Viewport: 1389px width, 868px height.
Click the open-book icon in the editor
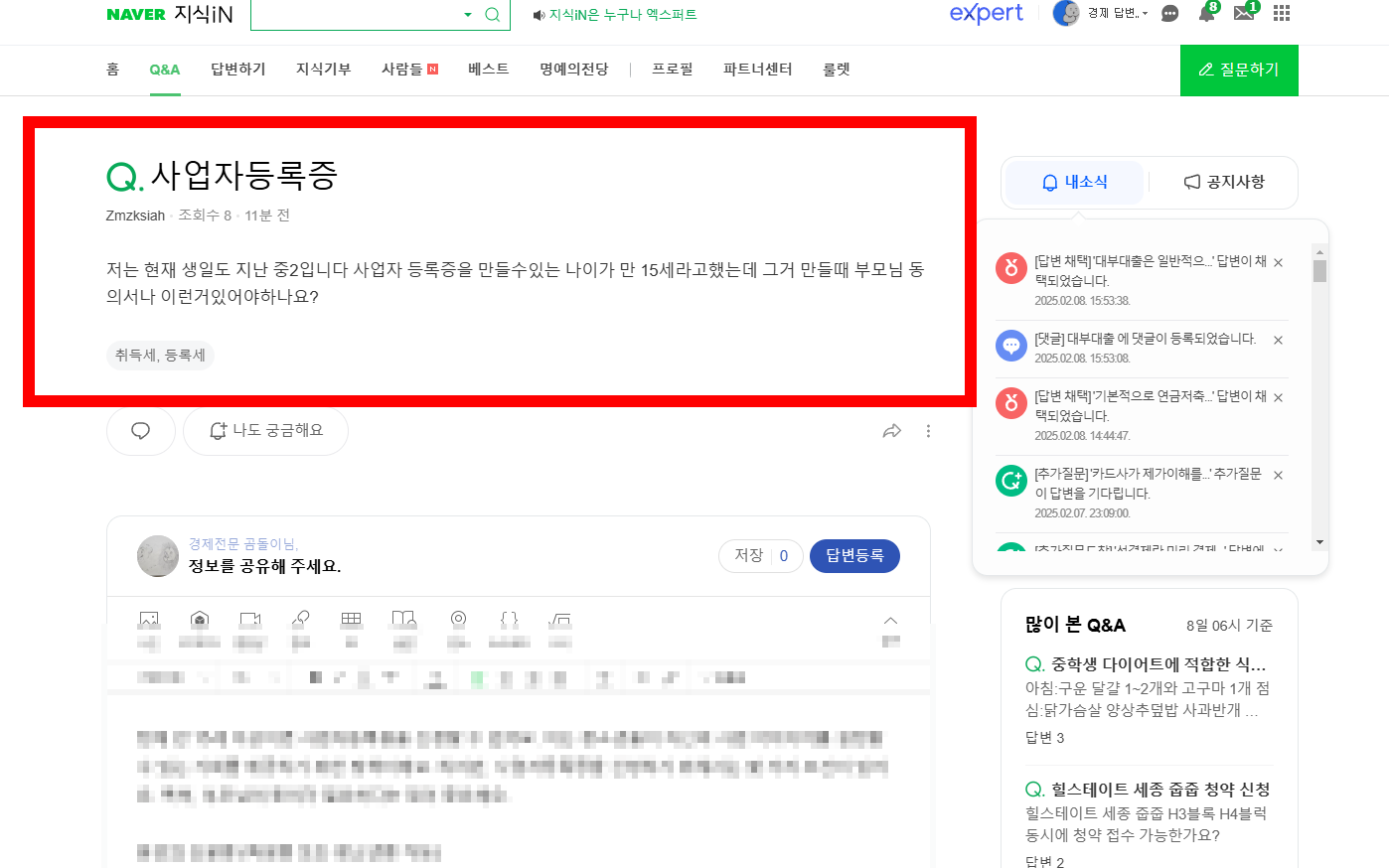click(403, 620)
